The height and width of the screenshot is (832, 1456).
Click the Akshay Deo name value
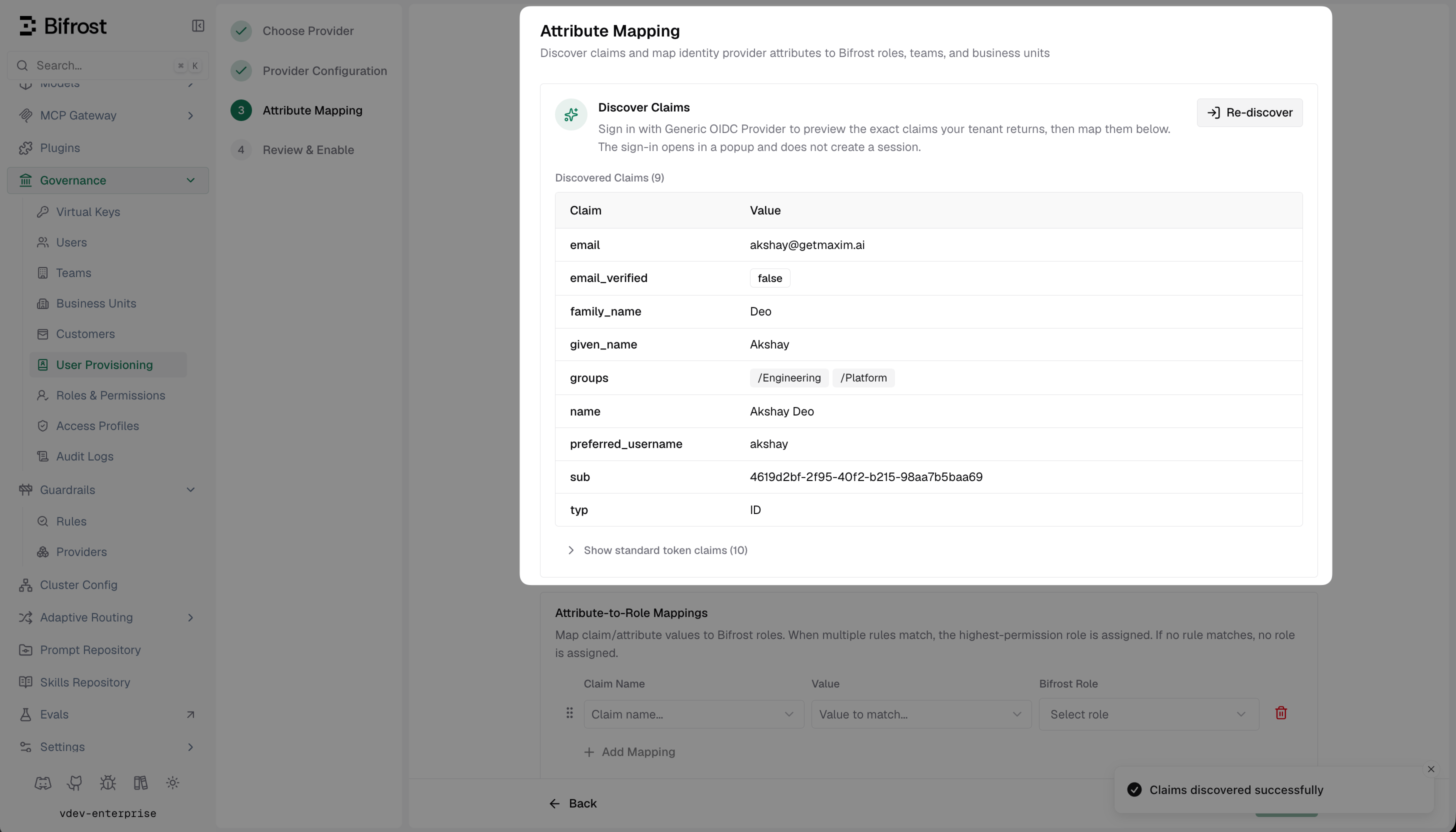coord(781,411)
